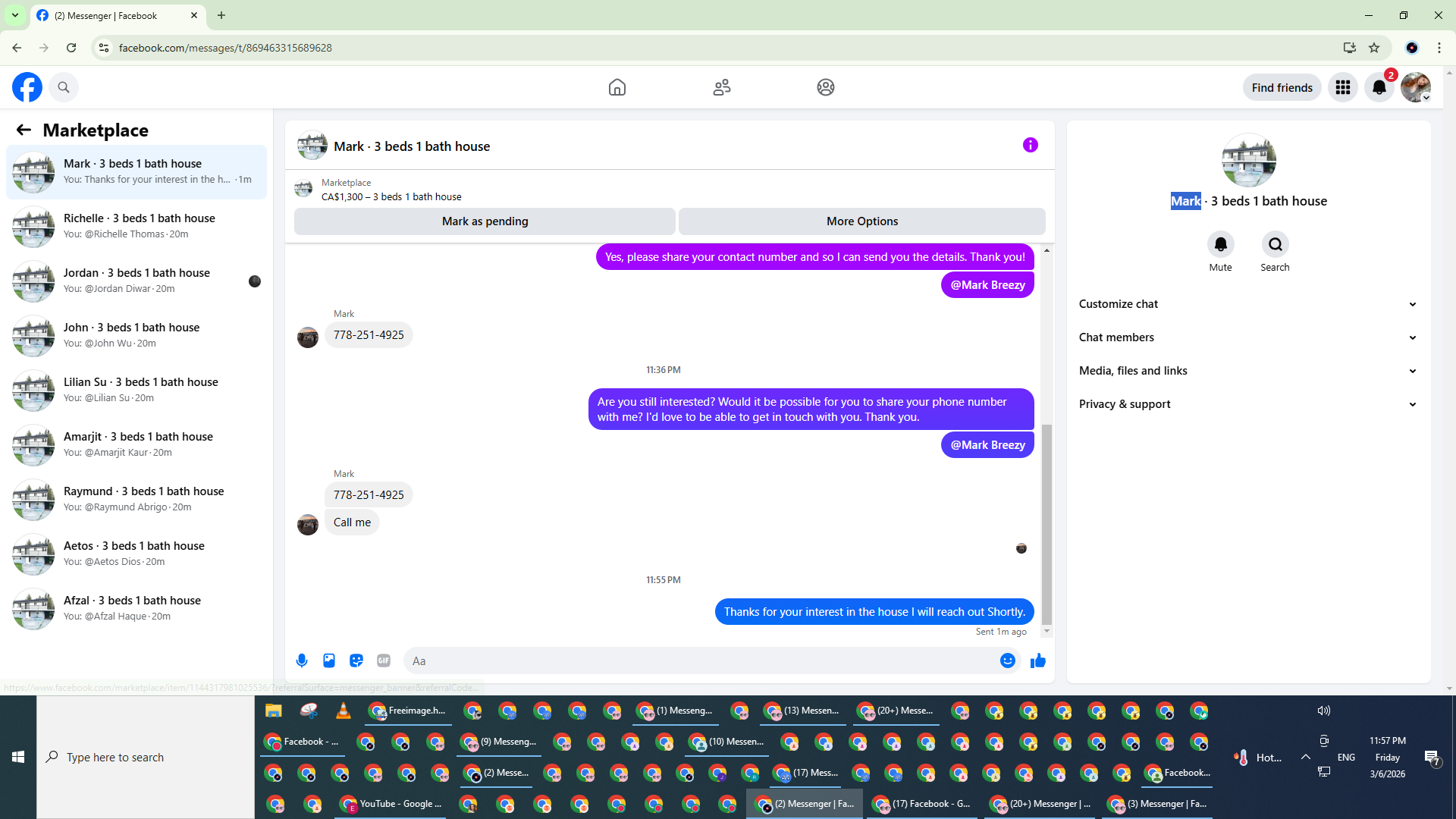
Task: Mute this conversation with the bell
Action: coord(1220,244)
